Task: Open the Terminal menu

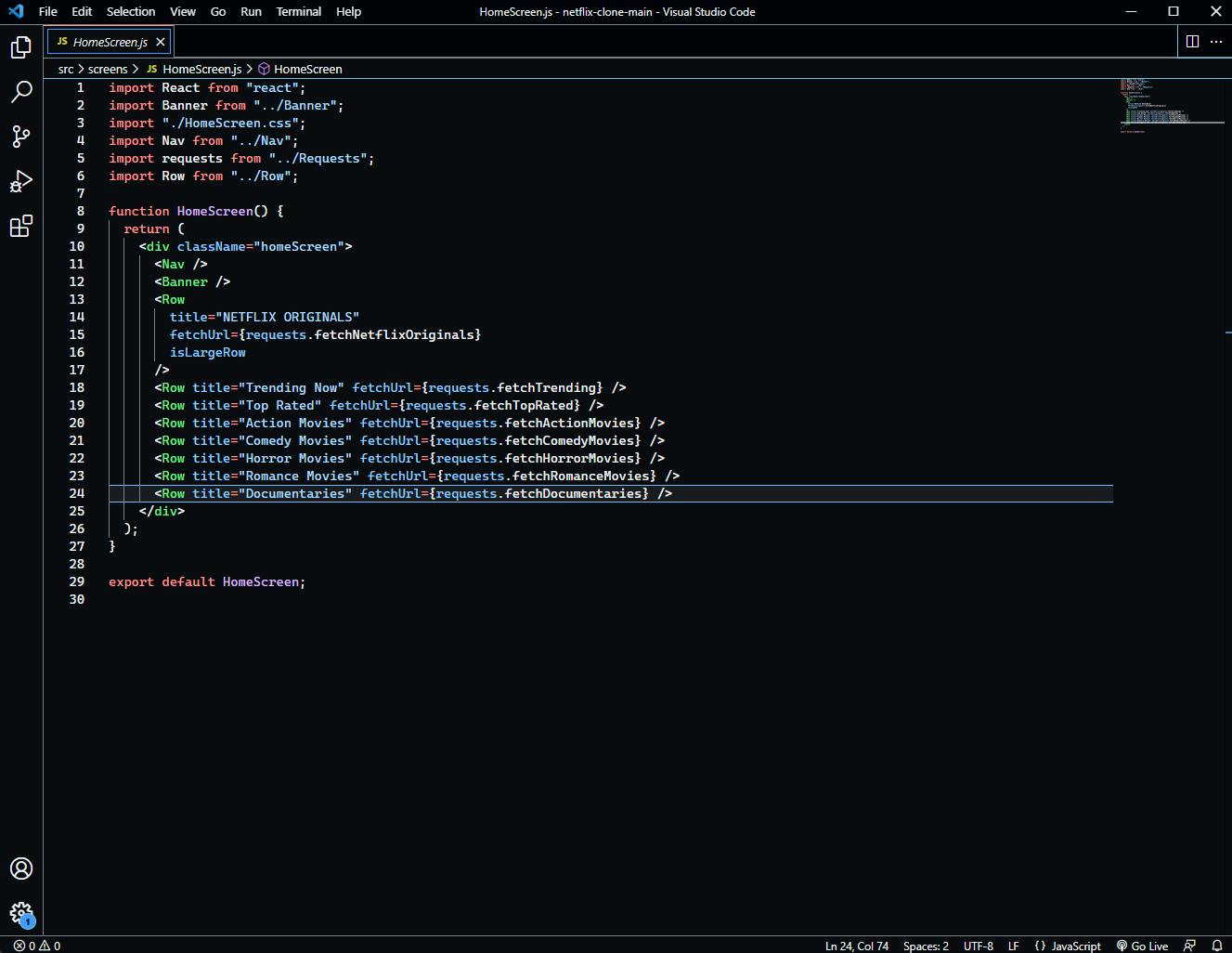Action: [299, 11]
